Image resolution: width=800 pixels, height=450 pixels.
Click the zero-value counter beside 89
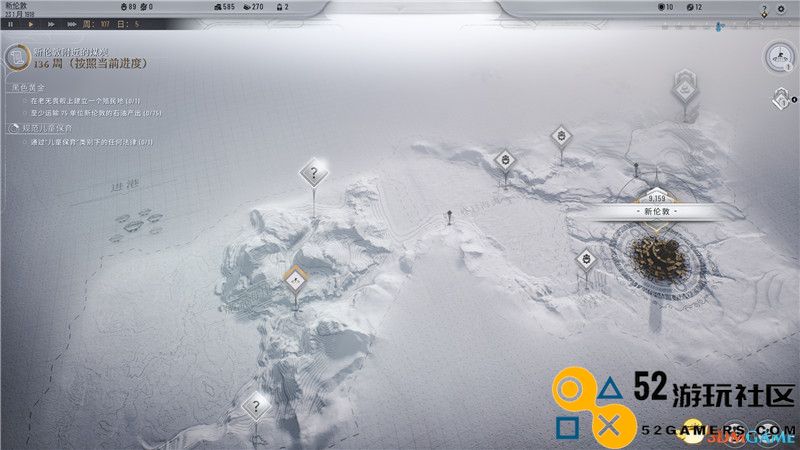pos(146,7)
